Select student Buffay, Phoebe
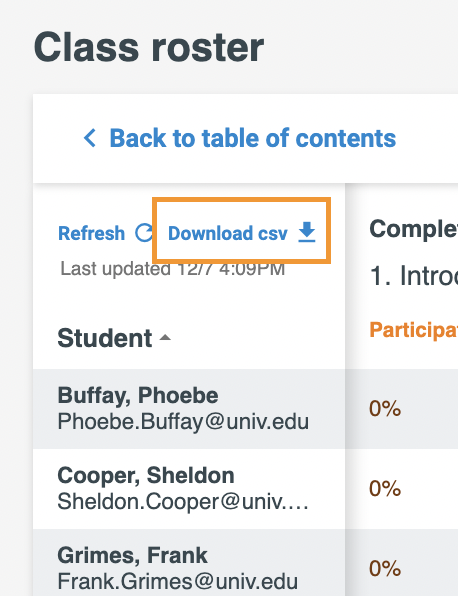The width and height of the screenshot is (458, 596). 138,395
